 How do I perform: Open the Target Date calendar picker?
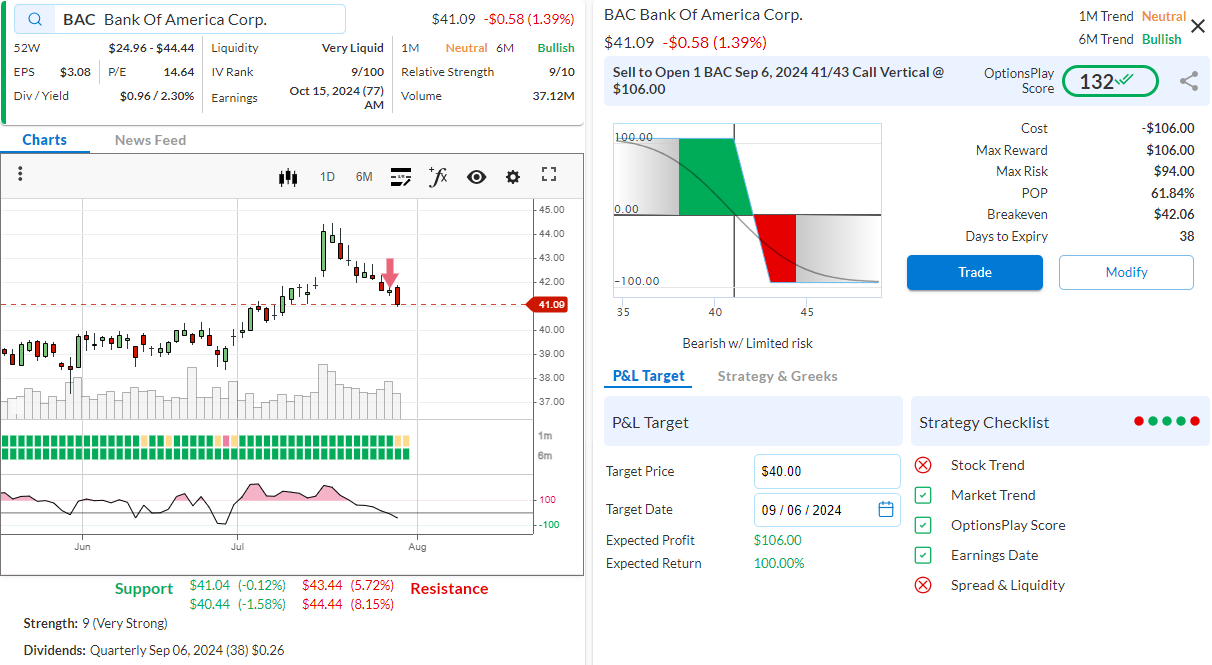pyautogui.click(x=885, y=509)
